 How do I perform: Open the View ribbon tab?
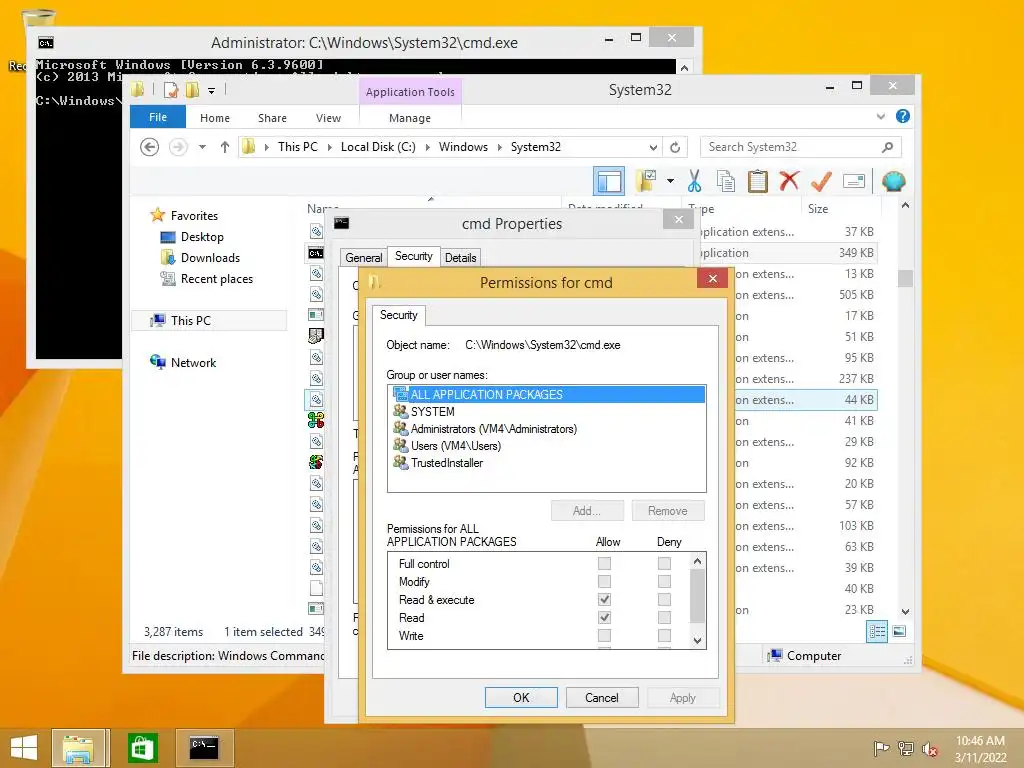coord(328,118)
